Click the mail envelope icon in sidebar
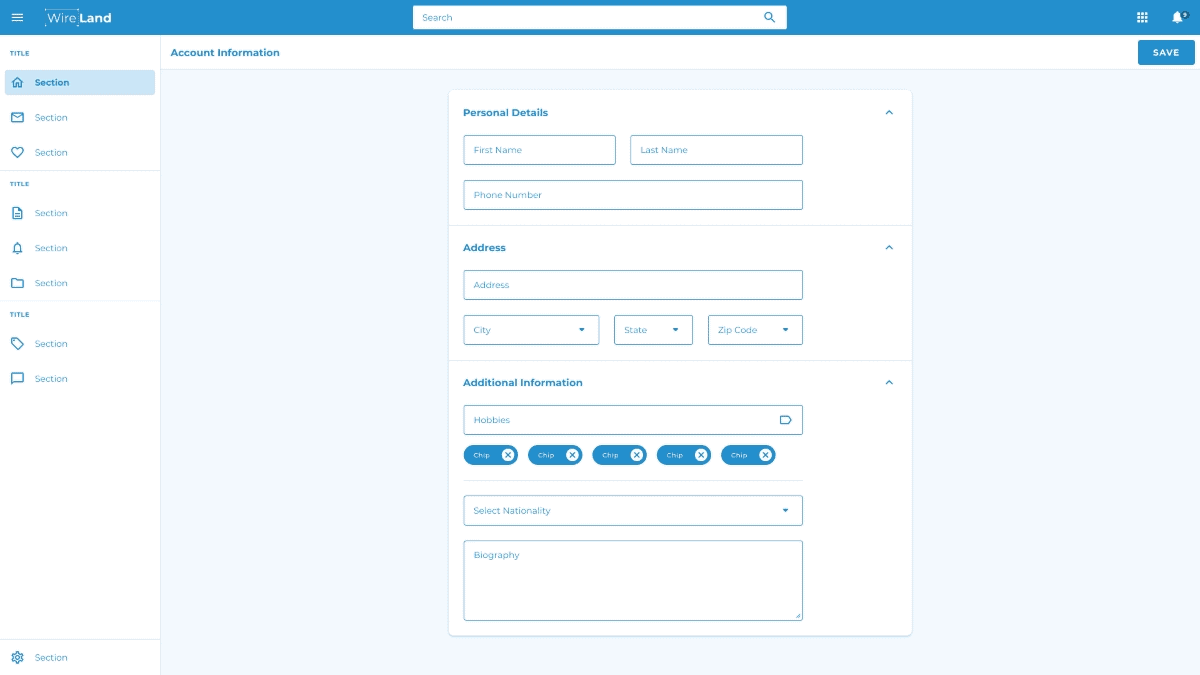 17,118
